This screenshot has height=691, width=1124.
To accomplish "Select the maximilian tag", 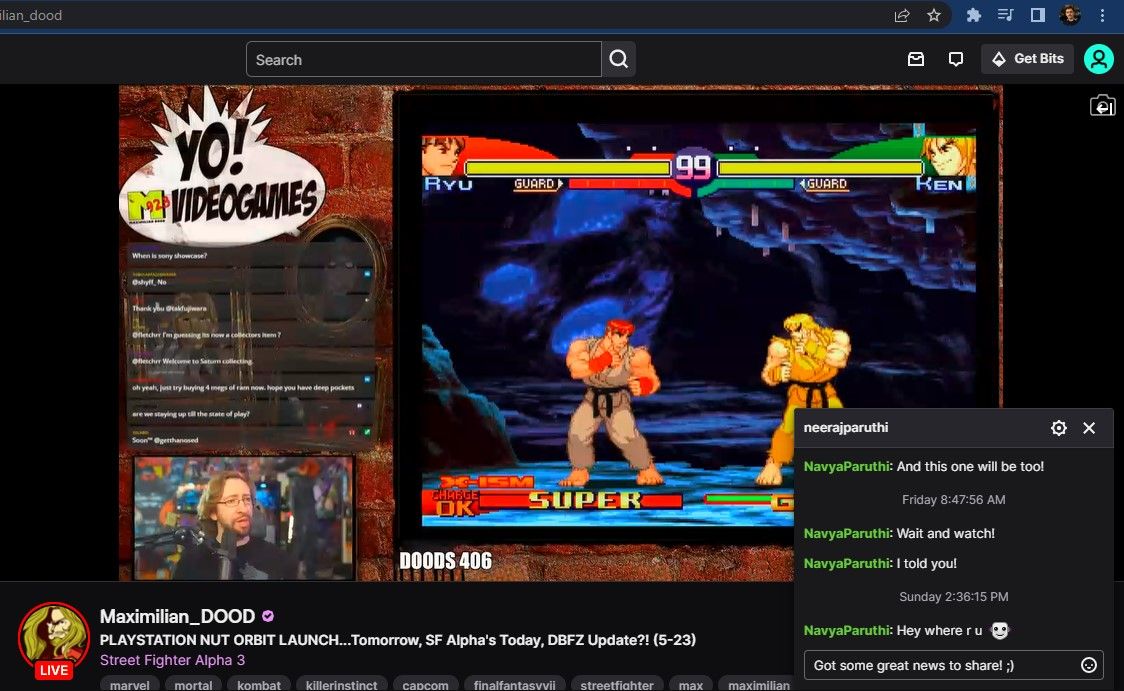I will pyautogui.click(x=758, y=685).
